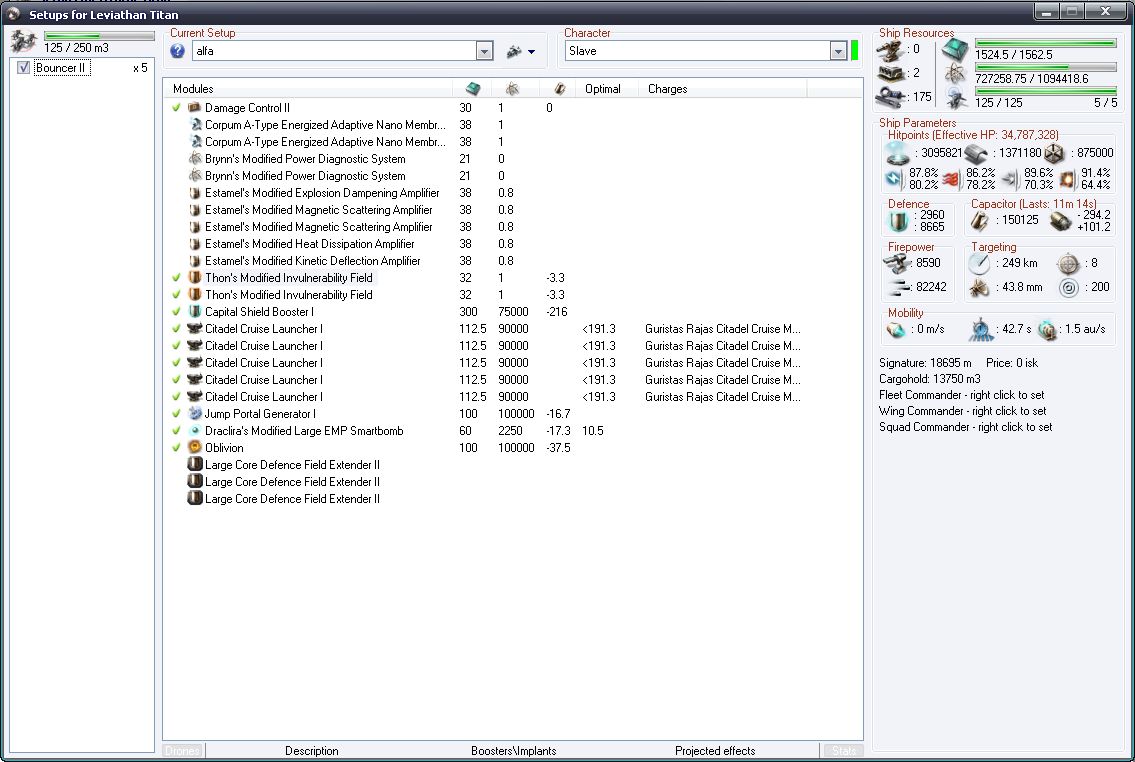Click the sensor strength icon showing 200
Image resolution: width=1135 pixels, height=762 pixels.
click(1068, 287)
